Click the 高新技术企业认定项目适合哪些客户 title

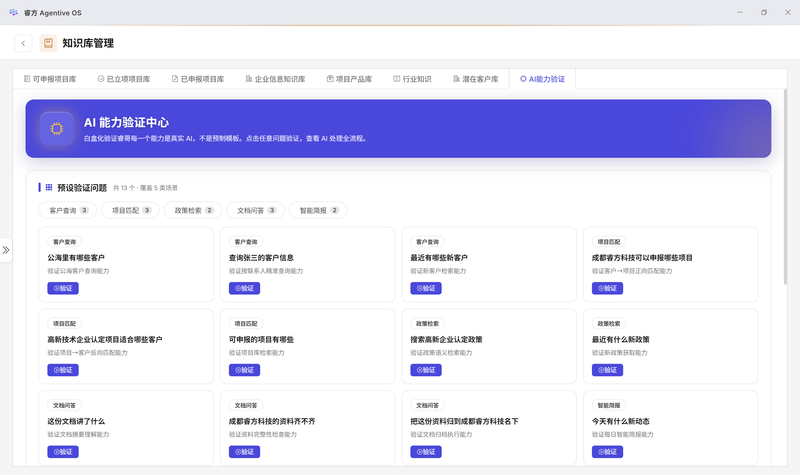click(x=105, y=339)
